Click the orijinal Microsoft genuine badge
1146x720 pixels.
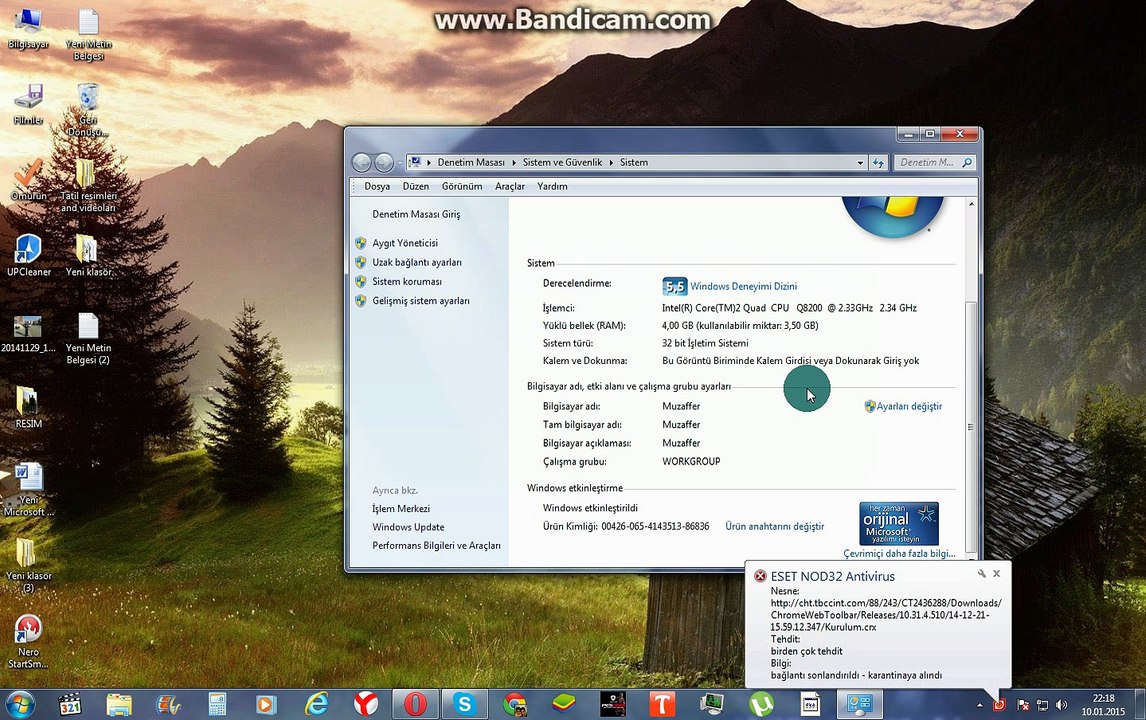coord(899,523)
